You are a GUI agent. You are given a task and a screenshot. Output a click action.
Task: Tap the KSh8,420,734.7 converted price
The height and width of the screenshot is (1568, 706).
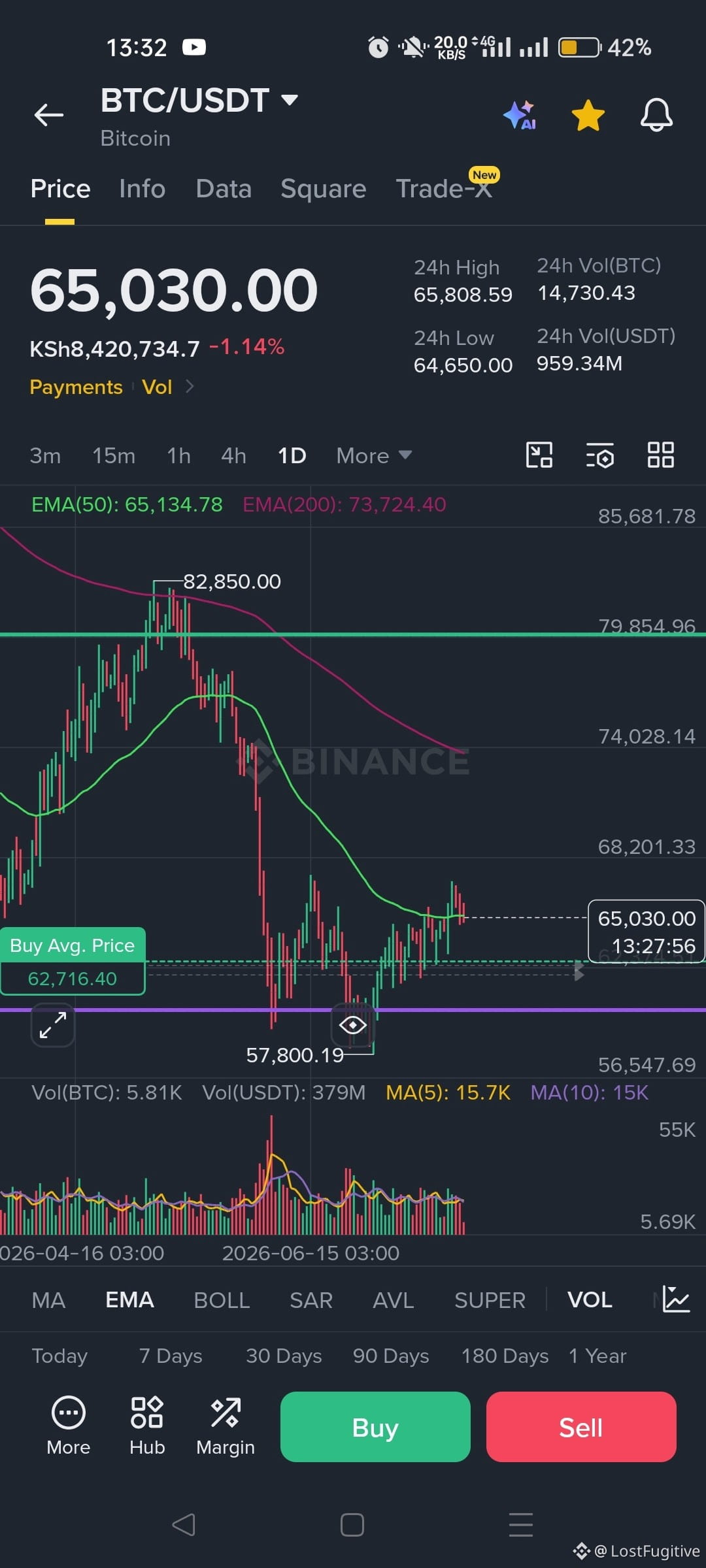pos(114,349)
